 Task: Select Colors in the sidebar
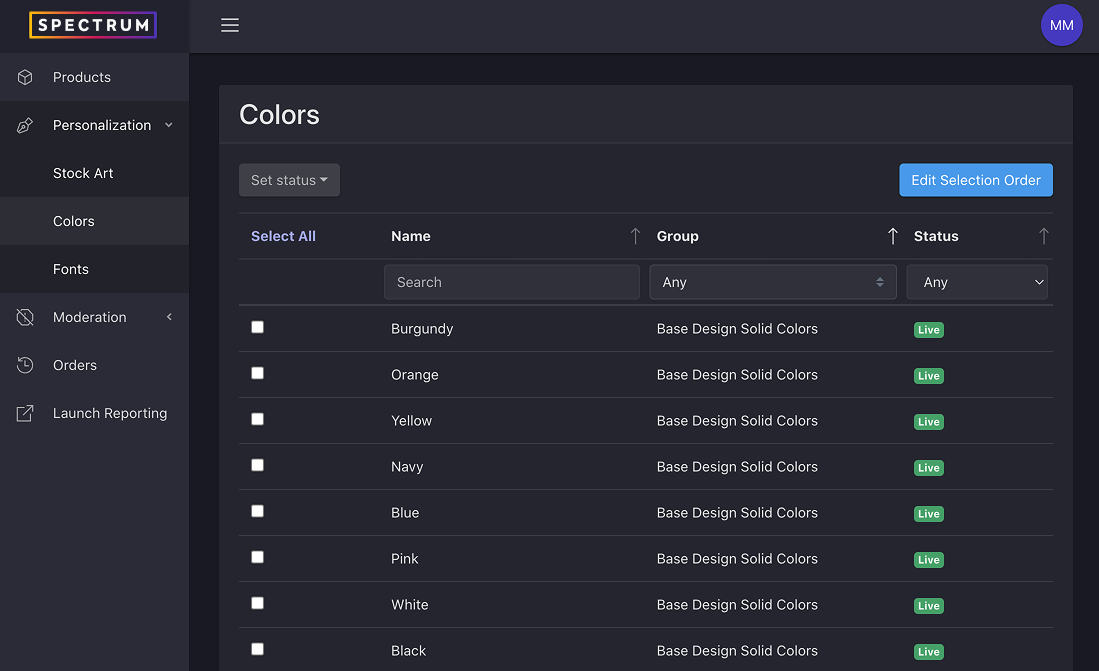tap(95, 221)
